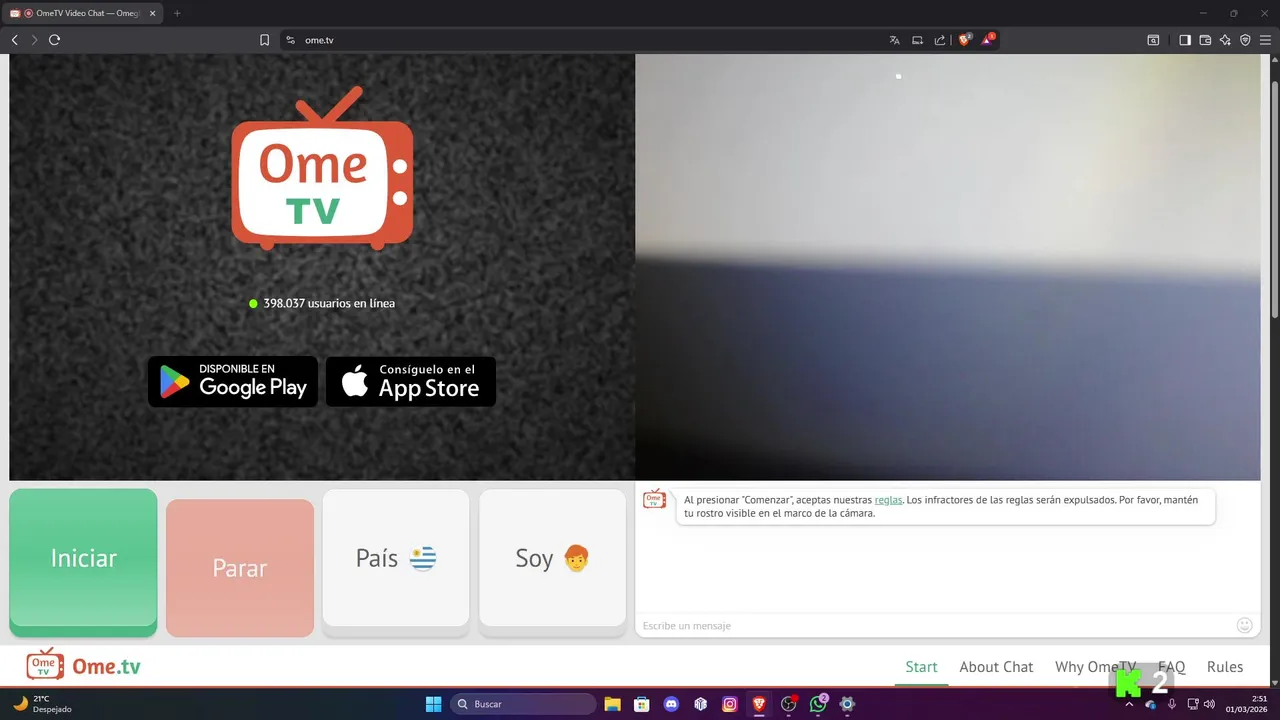Click the local webcam preview
Image resolution: width=1280 pixels, height=720 pixels.
point(948,267)
